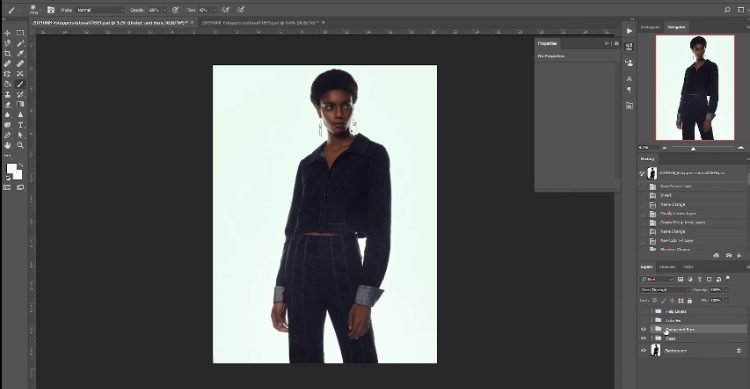
Task: Switch to the Navigator tab
Action: pyautogui.click(x=676, y=27)
